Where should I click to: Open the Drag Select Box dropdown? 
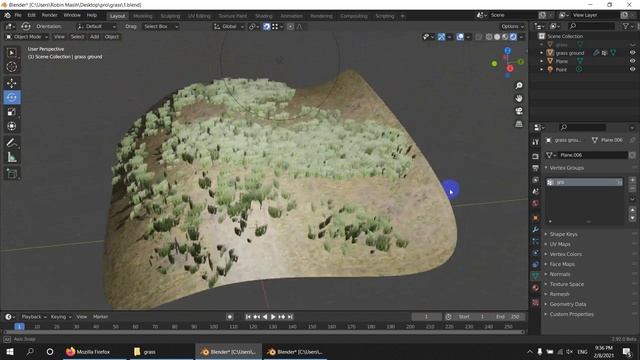[x=161, y=27]
